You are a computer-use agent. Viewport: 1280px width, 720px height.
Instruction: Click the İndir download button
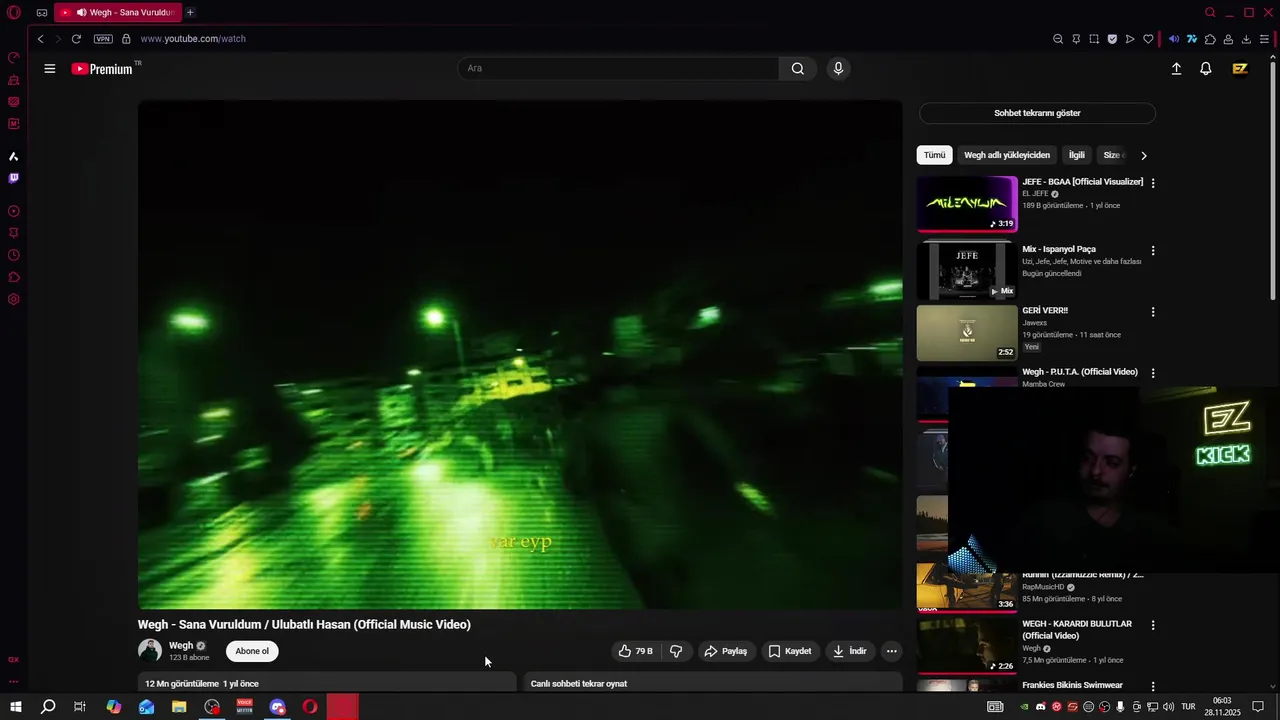point(849,651)
